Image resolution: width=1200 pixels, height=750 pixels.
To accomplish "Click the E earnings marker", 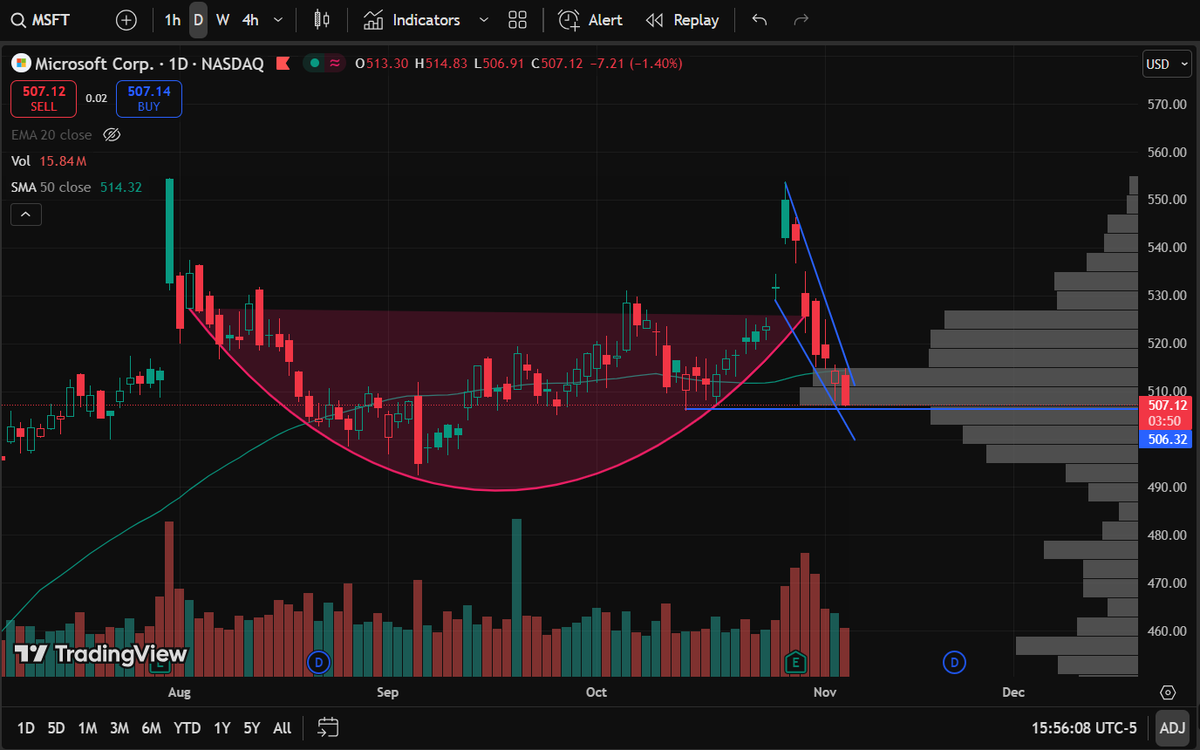I will pos(796,662).
